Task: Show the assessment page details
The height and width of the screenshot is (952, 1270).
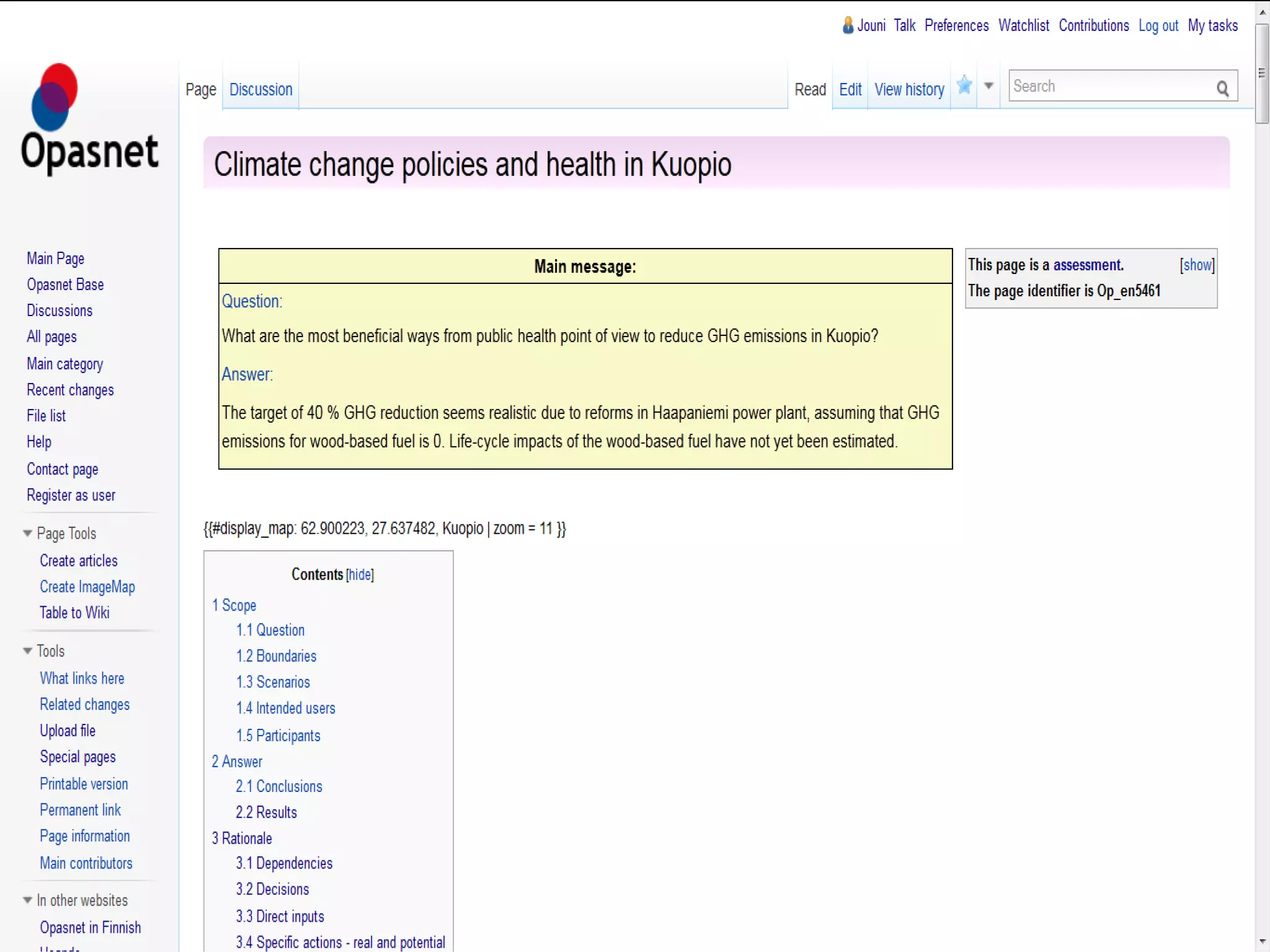Action: [x=1197, y=265]
